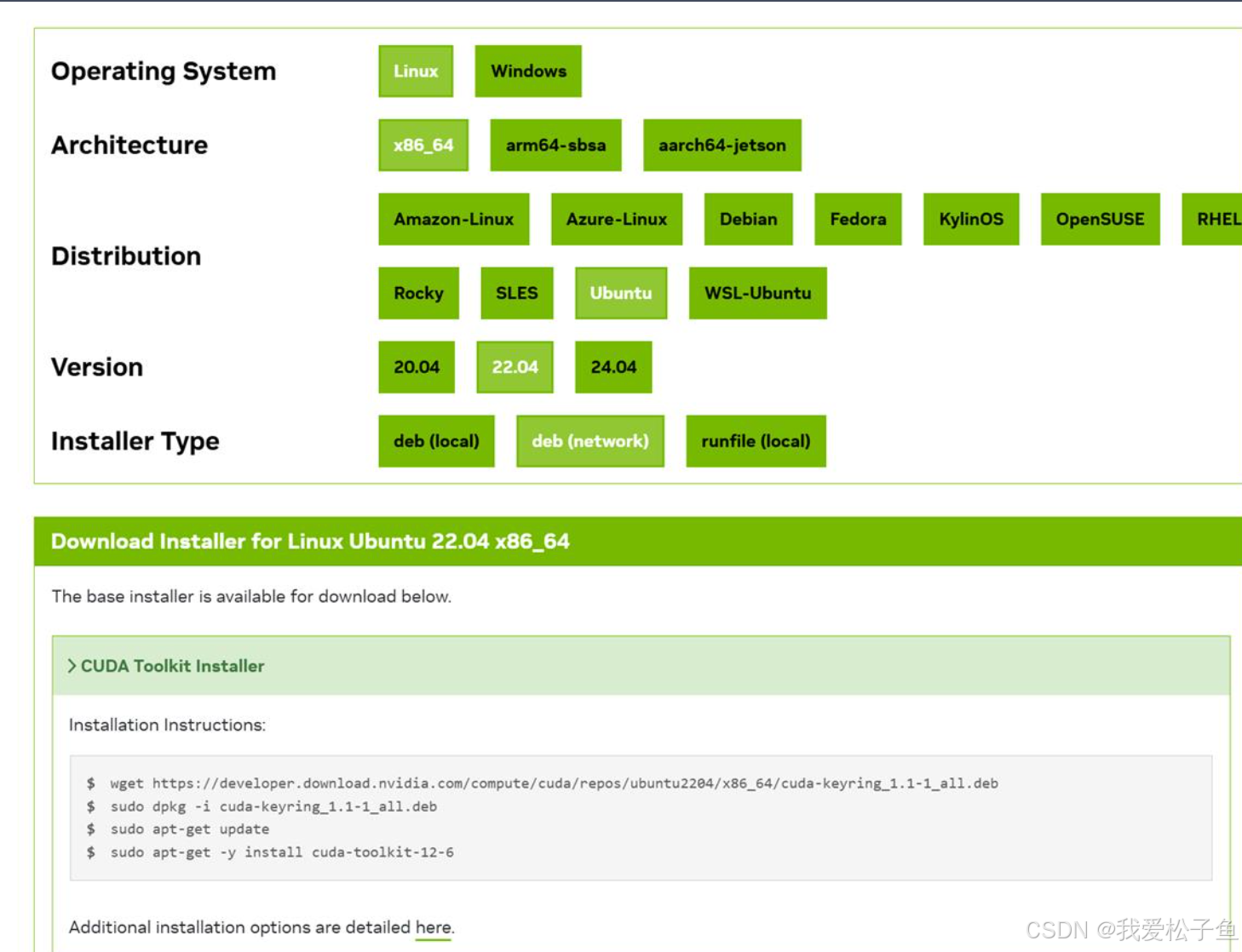Pick Azure-Linux distribution

[x=617, y=220]
